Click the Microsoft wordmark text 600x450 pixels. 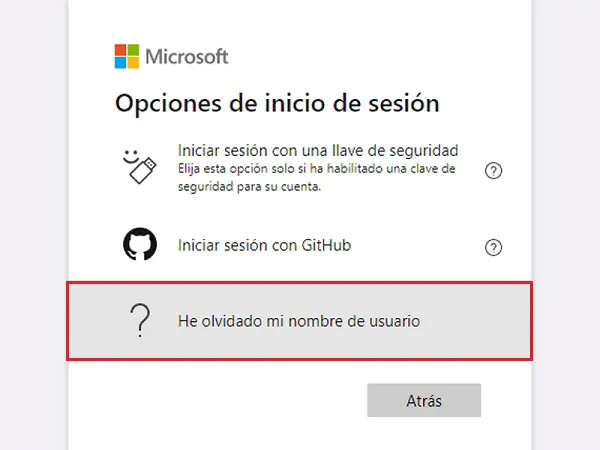(187, 56)
